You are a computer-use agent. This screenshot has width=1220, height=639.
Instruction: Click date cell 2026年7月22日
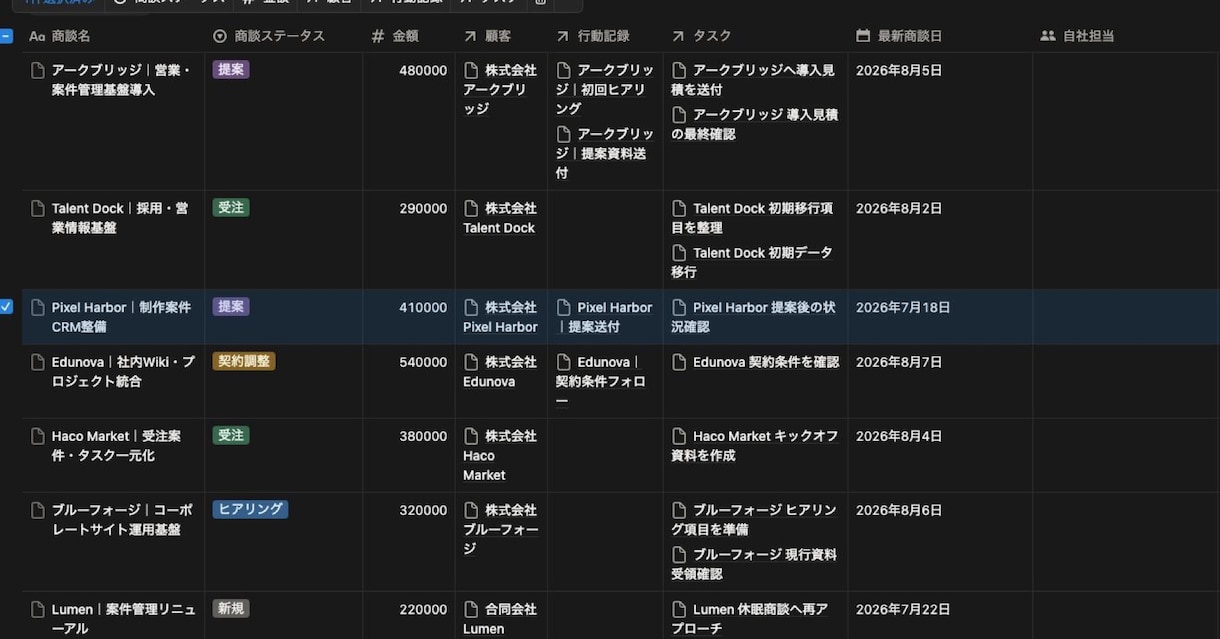click(940, 615)
